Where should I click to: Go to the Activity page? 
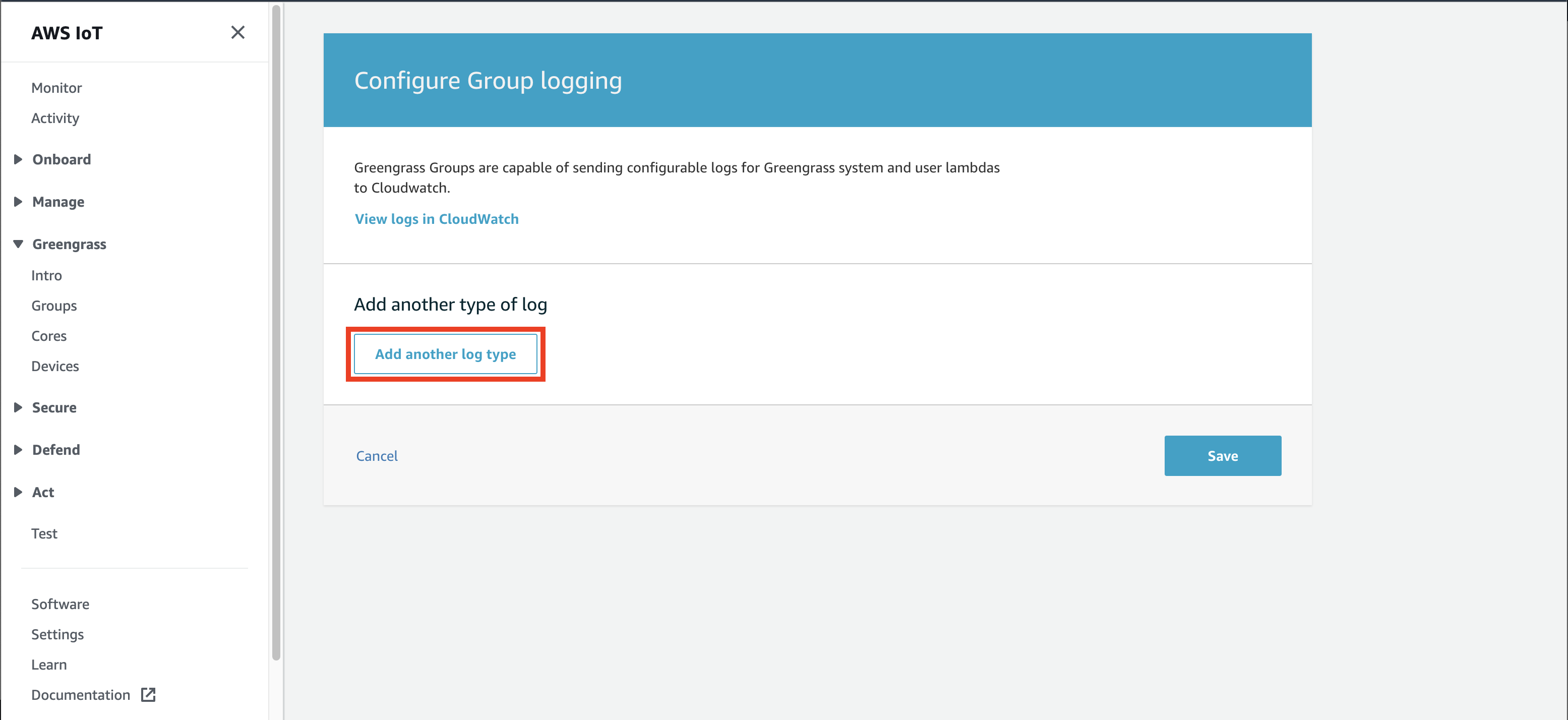click(x=55, y=118)
